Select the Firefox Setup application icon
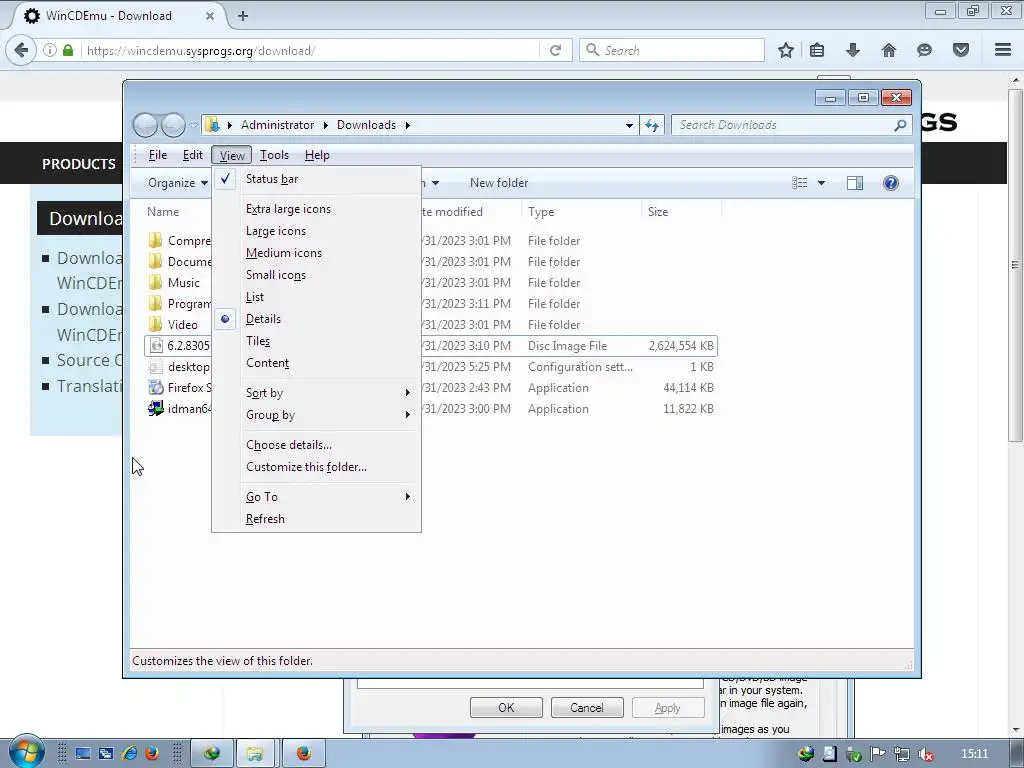 (x=155, y=387)
